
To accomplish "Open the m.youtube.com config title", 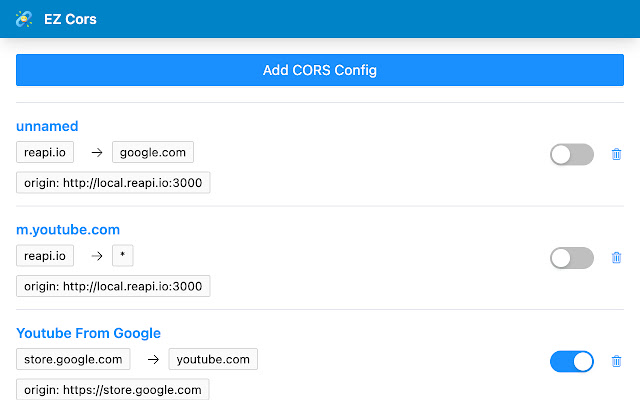I will point(68,230).
